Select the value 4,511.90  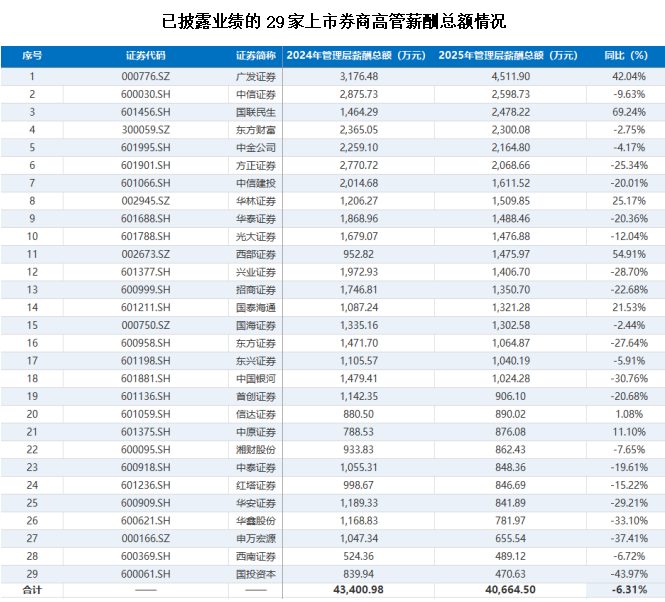coord(511,77)
